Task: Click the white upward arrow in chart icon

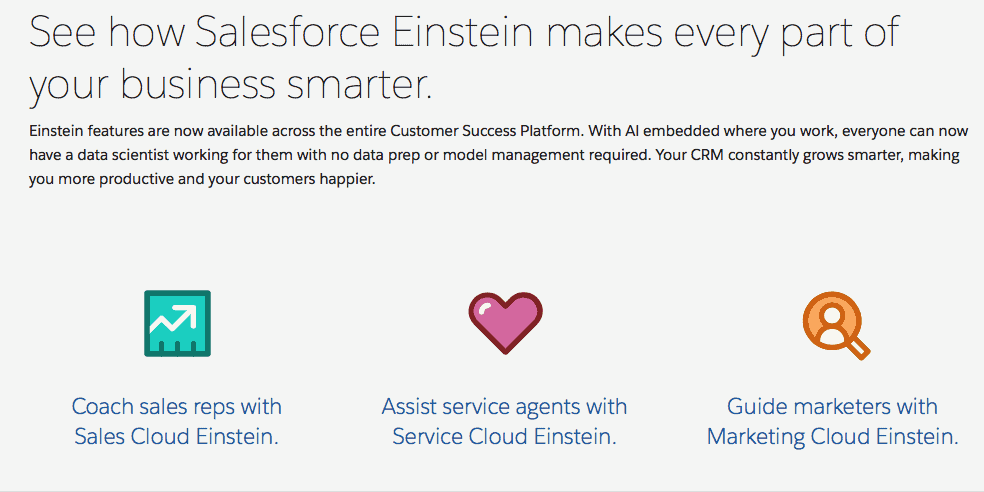Action: [x=173, y=319]
